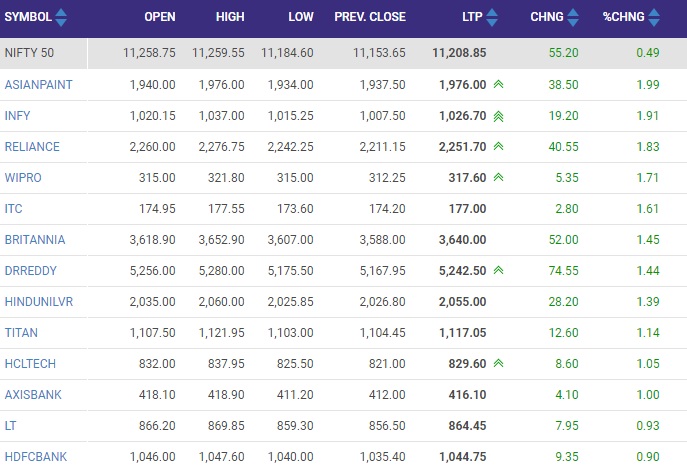This screenshot has height=472, width=687.
Task: Select the BRITANNIA symbol link
Action: [x=35, y=240]
